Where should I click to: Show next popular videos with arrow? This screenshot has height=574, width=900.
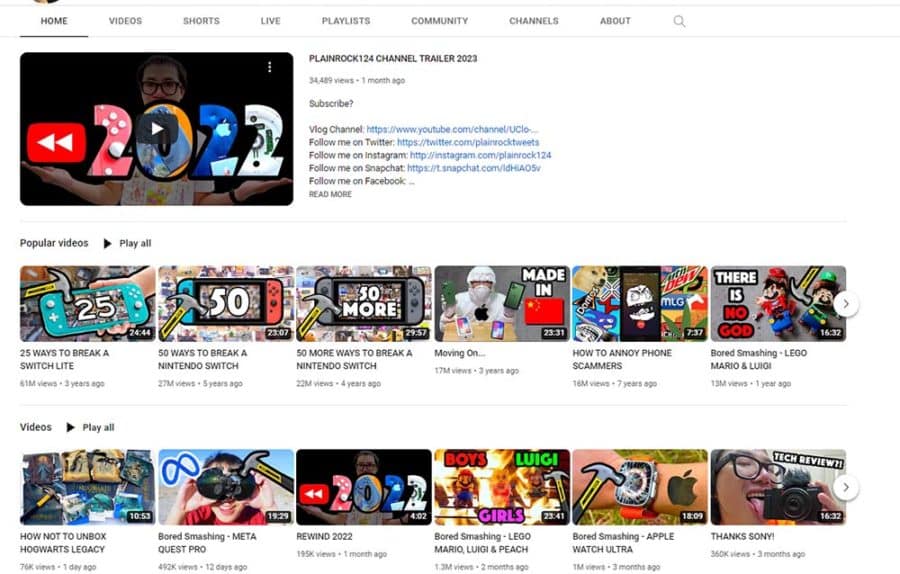coord(845,304)
